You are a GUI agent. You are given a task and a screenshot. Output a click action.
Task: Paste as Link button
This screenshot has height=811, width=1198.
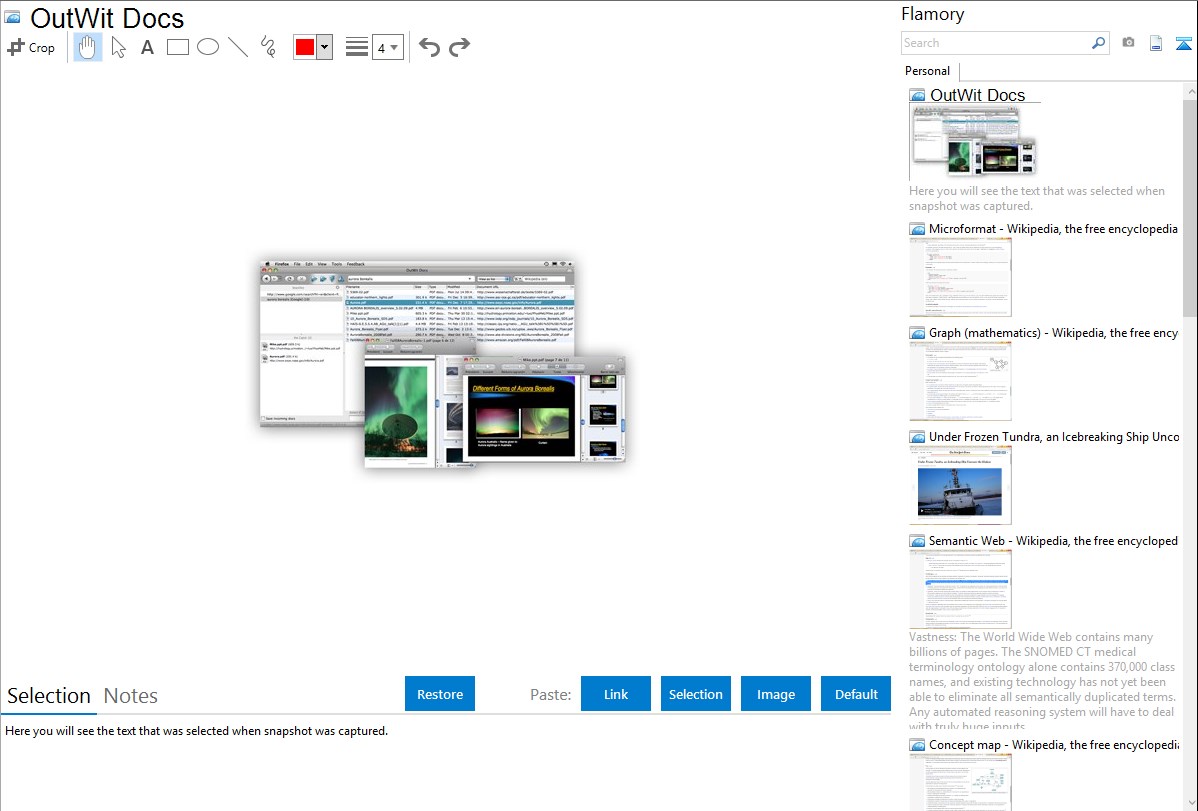click(616, 694)
